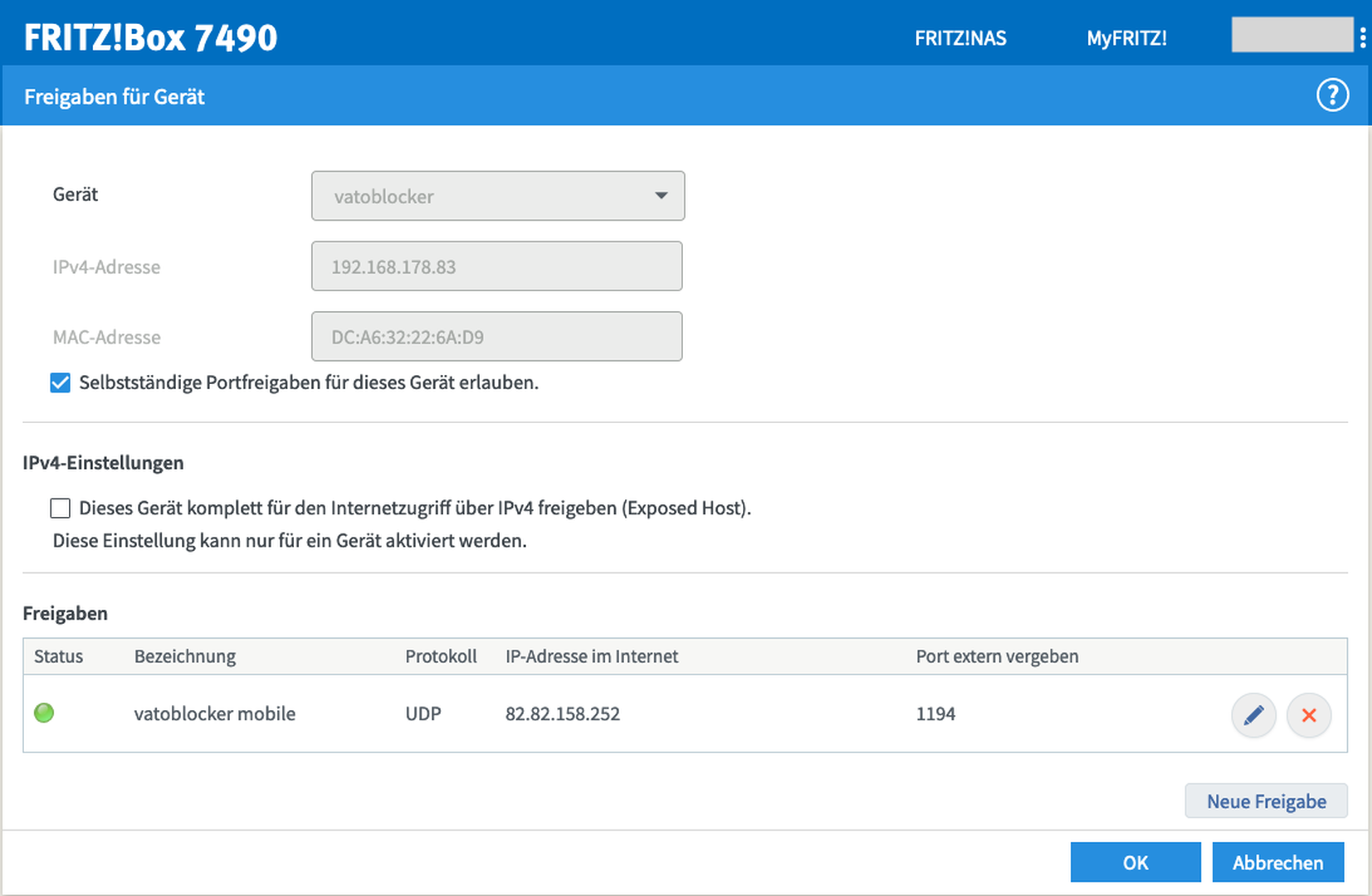Click the IPv4-Adresse field 192.168.178.83
Image resolution: width=1372 pixels, height=896 pixels.
497,266
